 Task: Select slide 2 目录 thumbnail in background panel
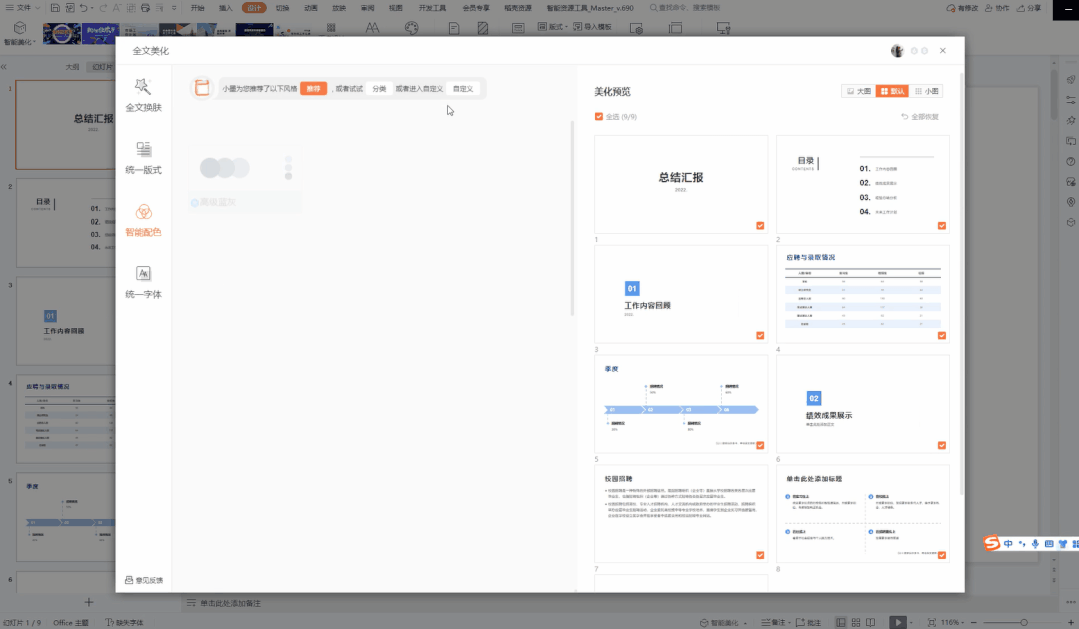pyautogui.click(x=65, y=224)
